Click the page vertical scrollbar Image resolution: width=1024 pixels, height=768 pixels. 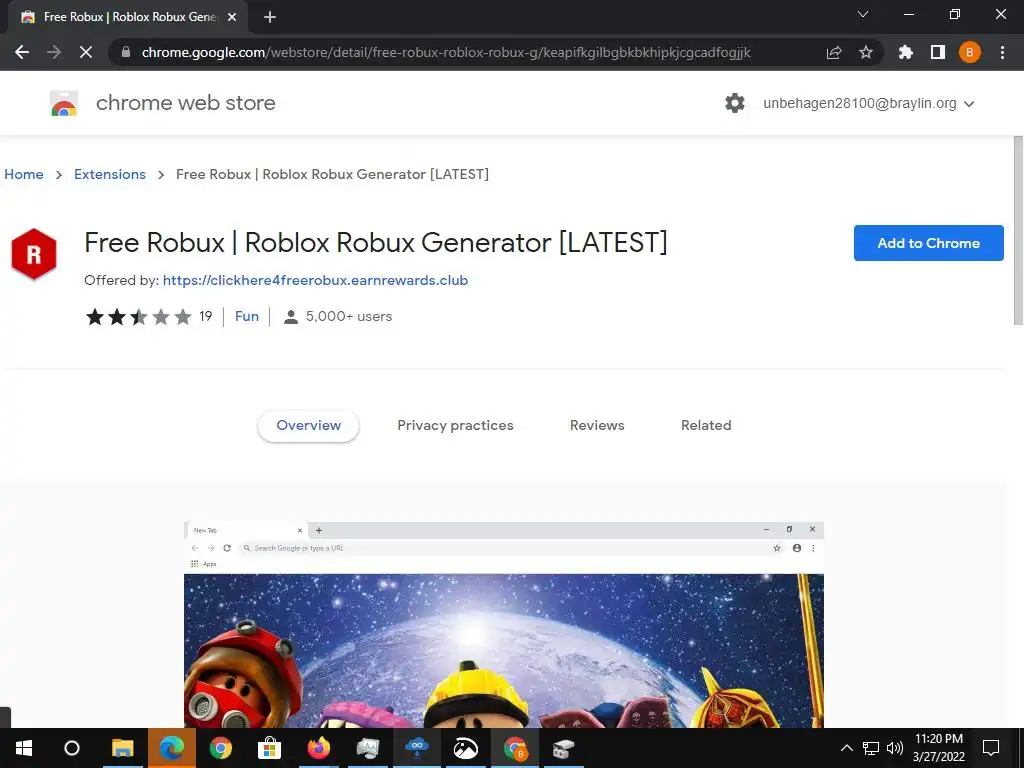point(1017,230)
